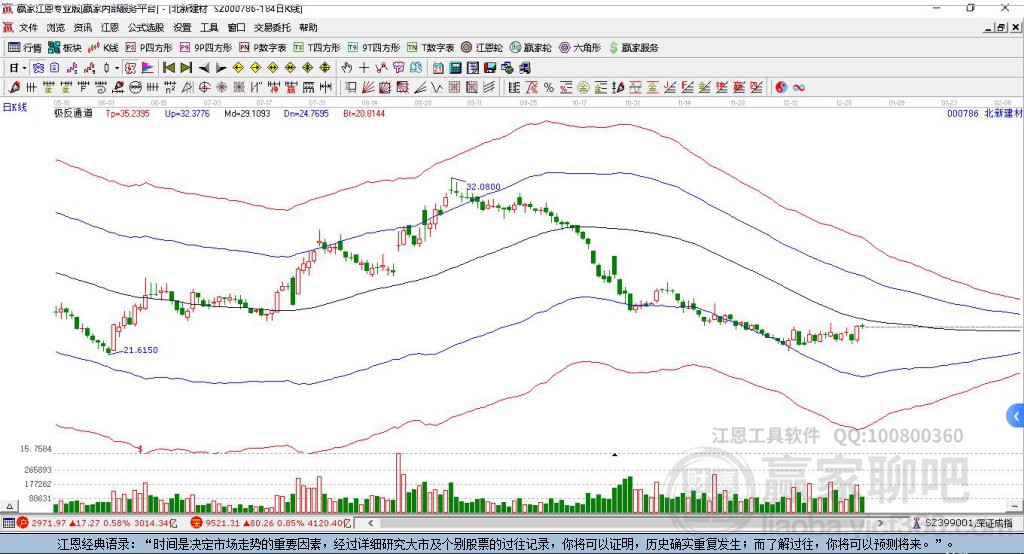Open the 文件 menu
This screenshot has width=1024, height=554.
point(28,27)
